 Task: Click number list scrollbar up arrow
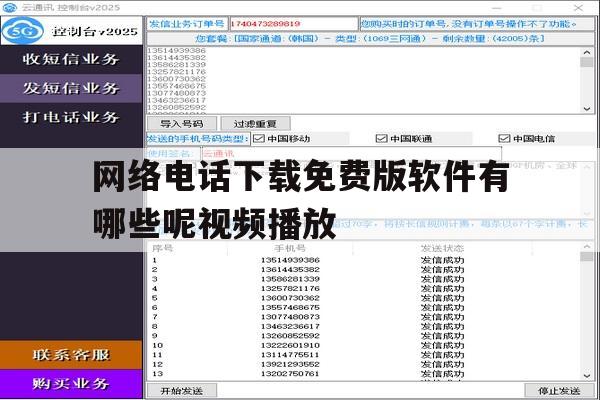[587, 52]
